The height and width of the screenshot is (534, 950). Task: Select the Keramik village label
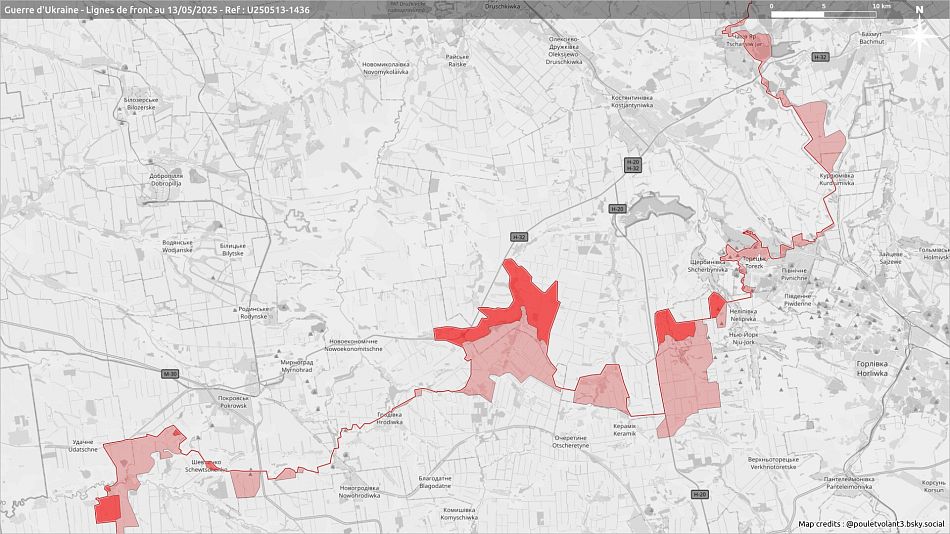(624, 430)
